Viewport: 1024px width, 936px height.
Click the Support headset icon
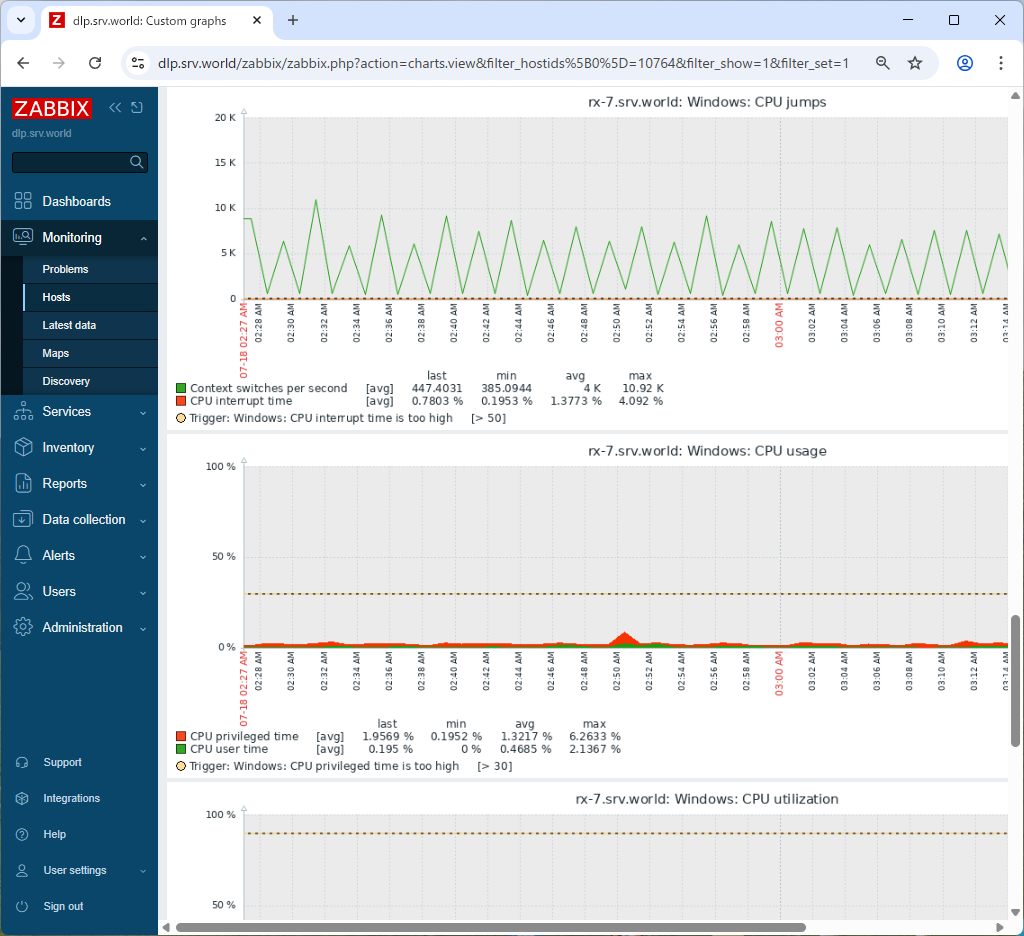22,762
